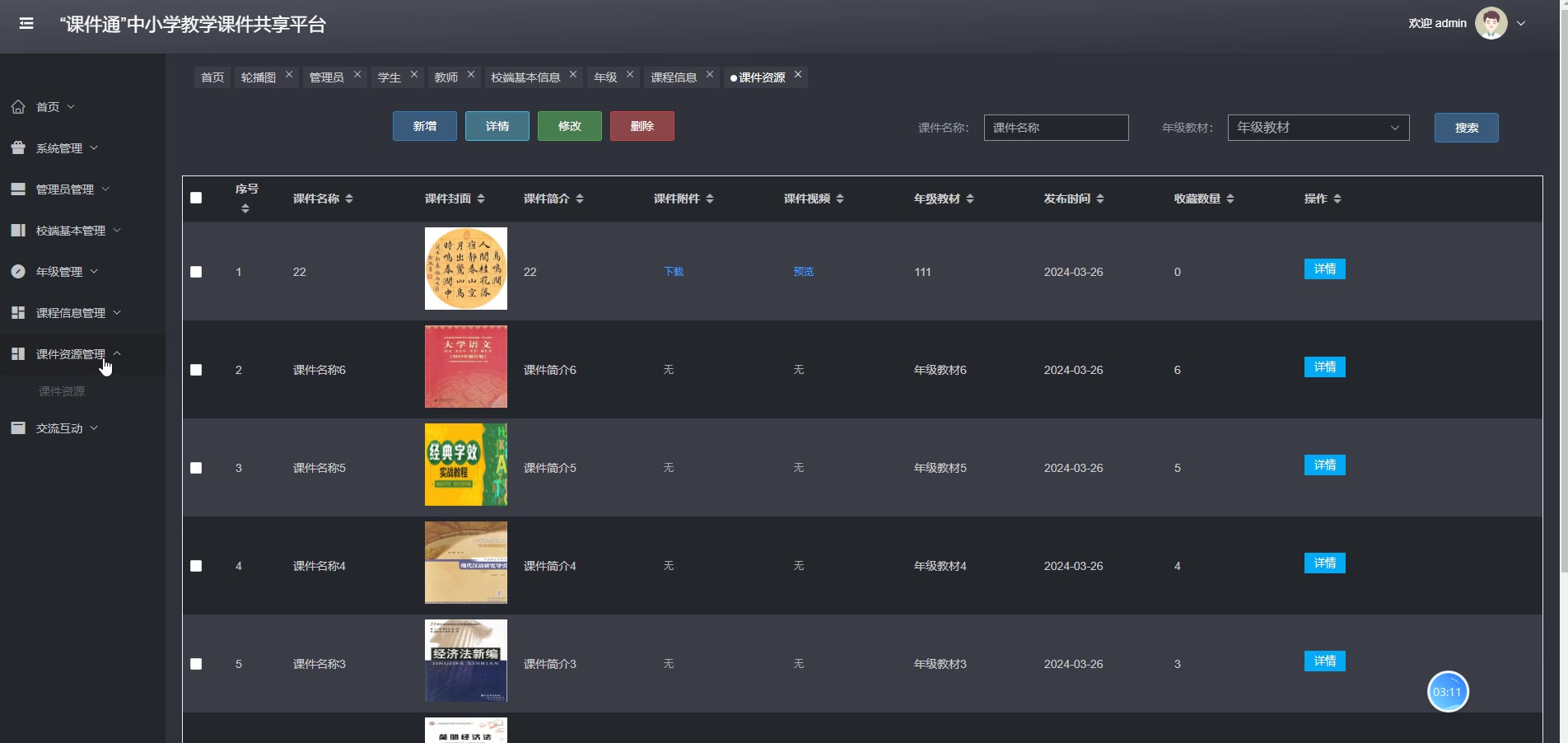This screenshot has width=1568, height=743.
Task: Click the 课程信息管理 grid icon
Action: click(x=18, y=313)
